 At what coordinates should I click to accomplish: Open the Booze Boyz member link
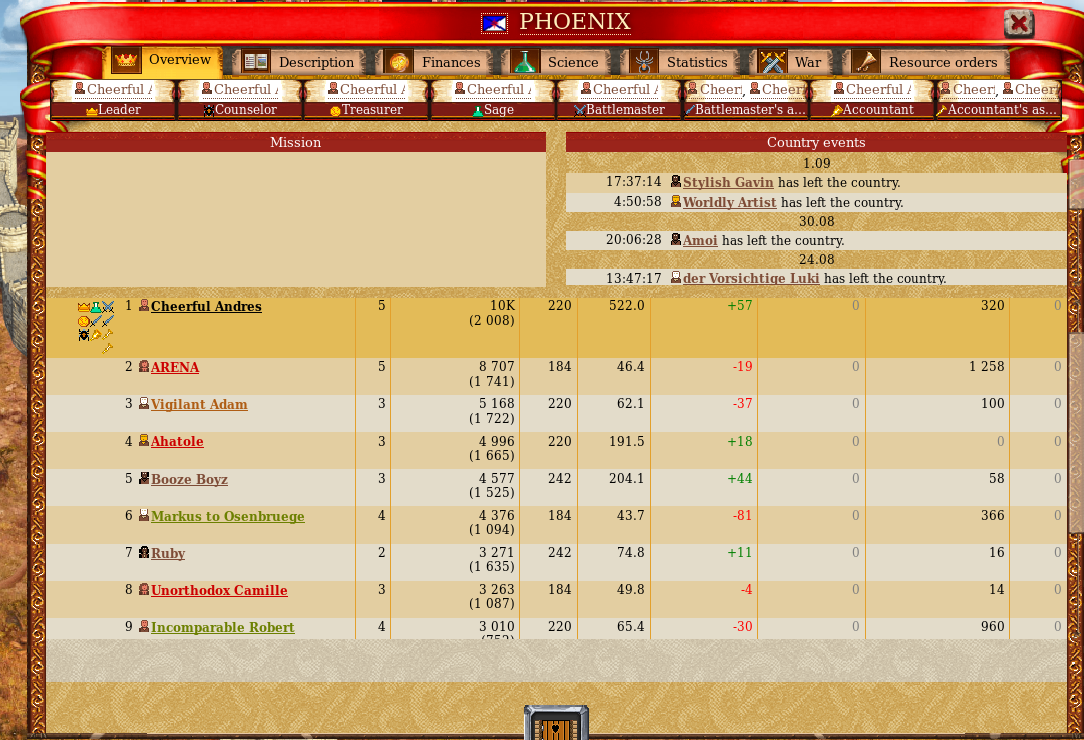[x=189, y=479]
